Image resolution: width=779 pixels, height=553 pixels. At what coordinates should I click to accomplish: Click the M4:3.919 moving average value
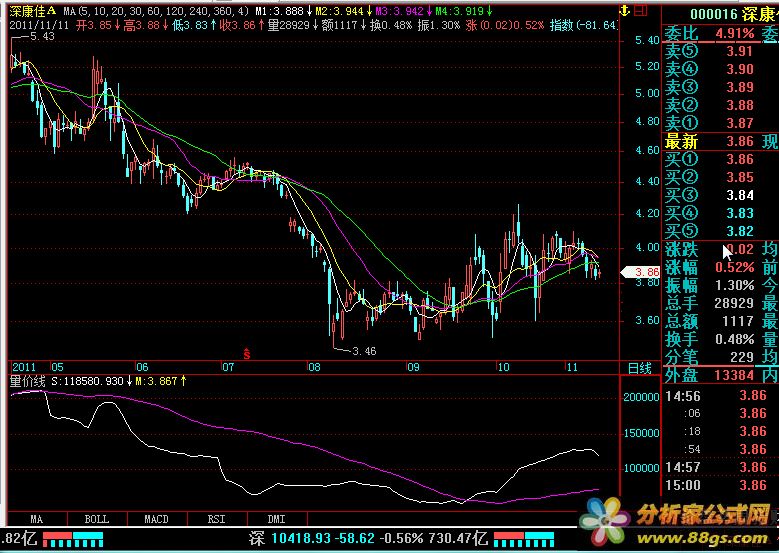tap(459, 11)
